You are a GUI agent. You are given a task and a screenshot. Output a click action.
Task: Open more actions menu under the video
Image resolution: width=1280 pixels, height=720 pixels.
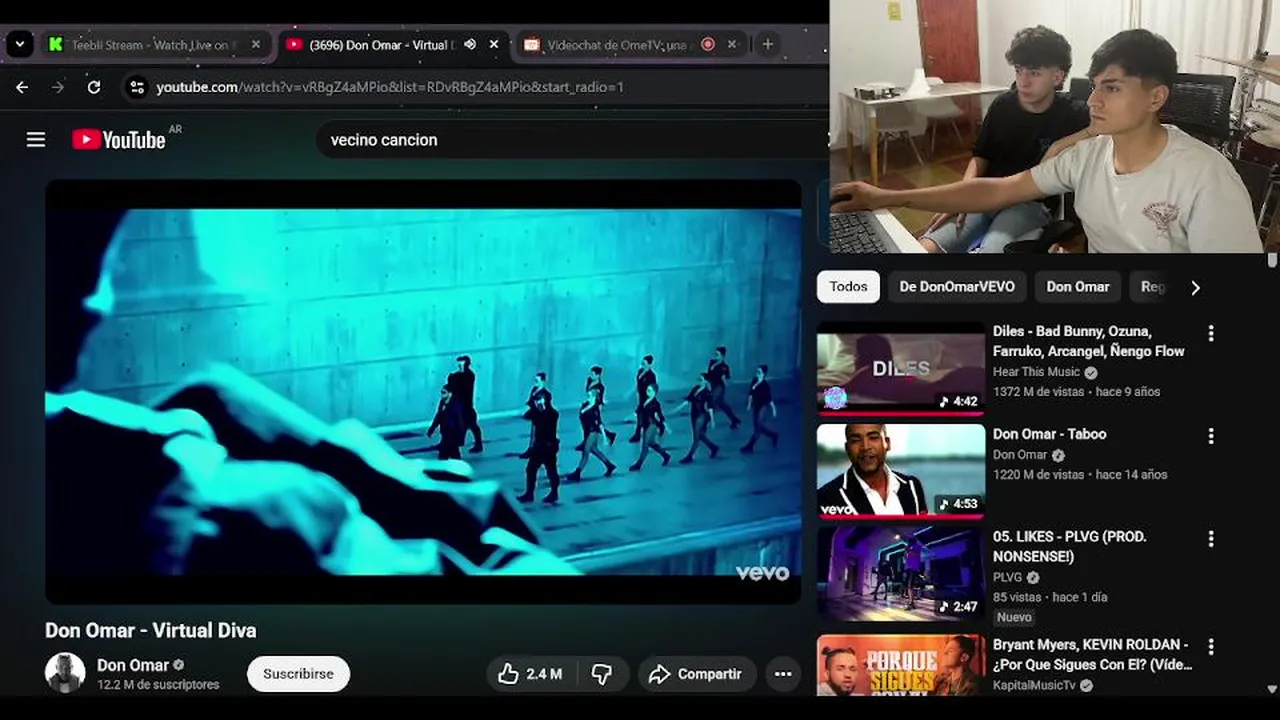point(783,674)
